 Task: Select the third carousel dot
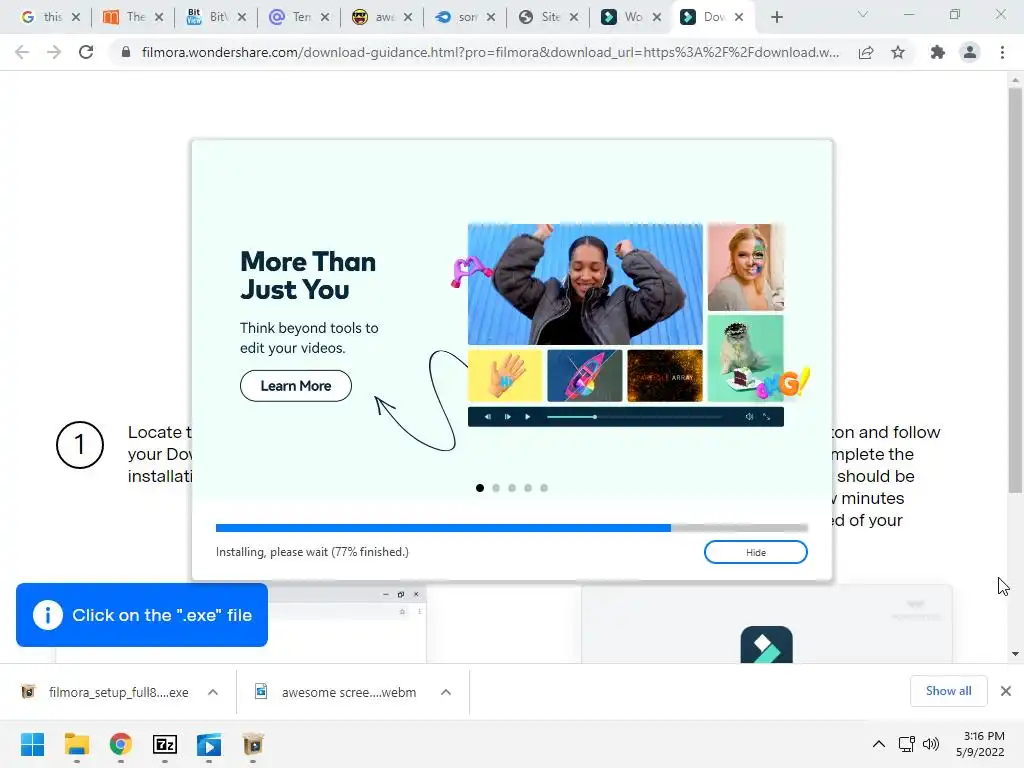click(512, 488)
